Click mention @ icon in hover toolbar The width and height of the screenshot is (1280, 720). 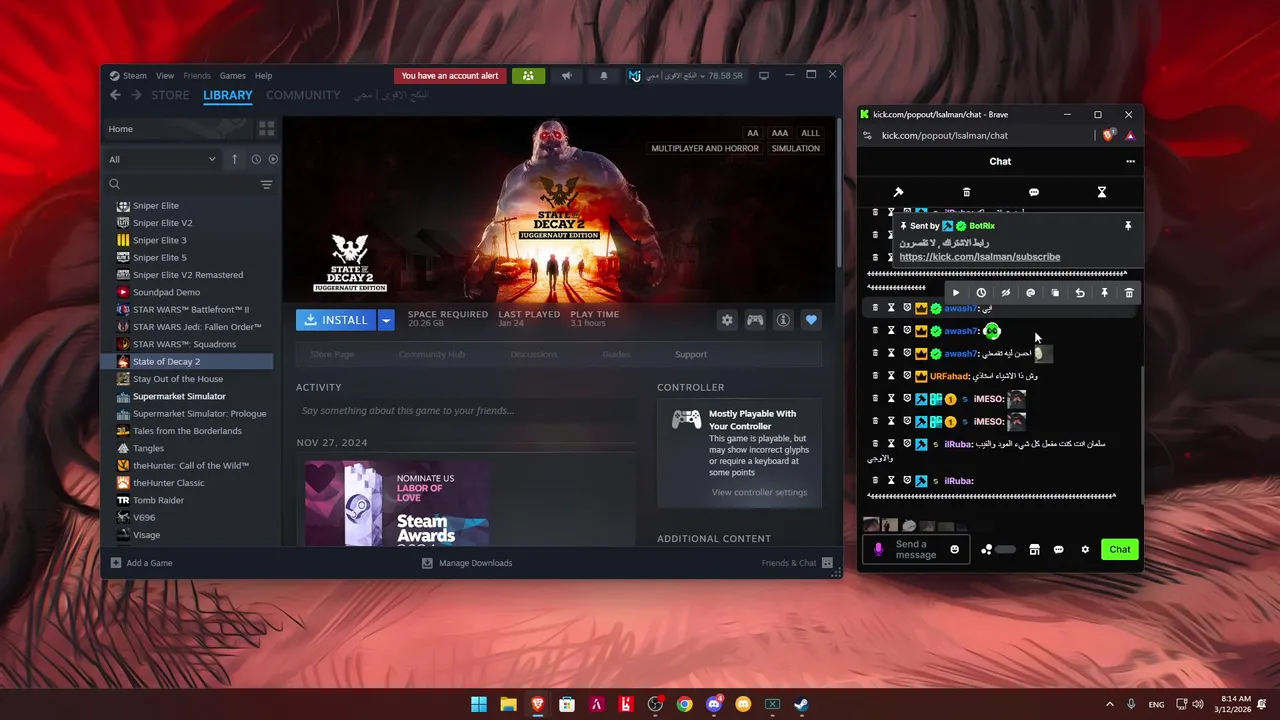[x=1030, y=293]
